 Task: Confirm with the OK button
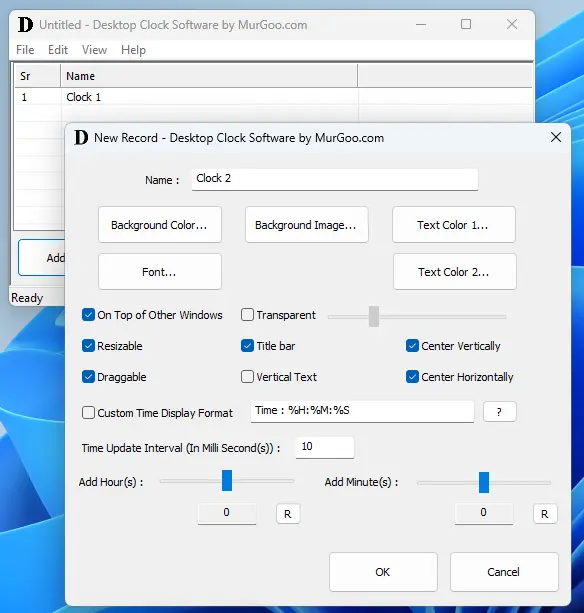[383, 572]
